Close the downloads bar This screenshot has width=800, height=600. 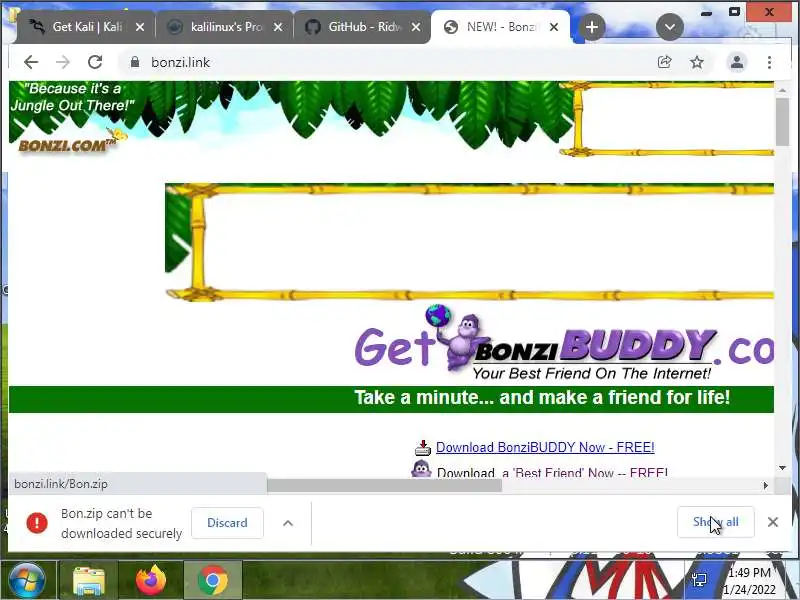(x=772, y=521)
